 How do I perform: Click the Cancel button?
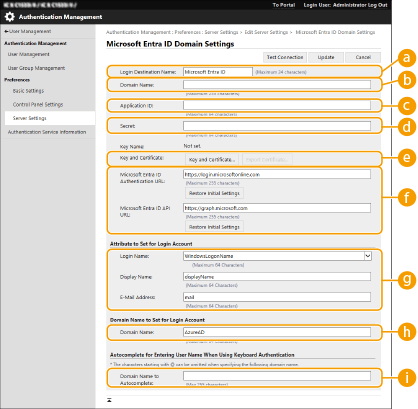(363, 57)
